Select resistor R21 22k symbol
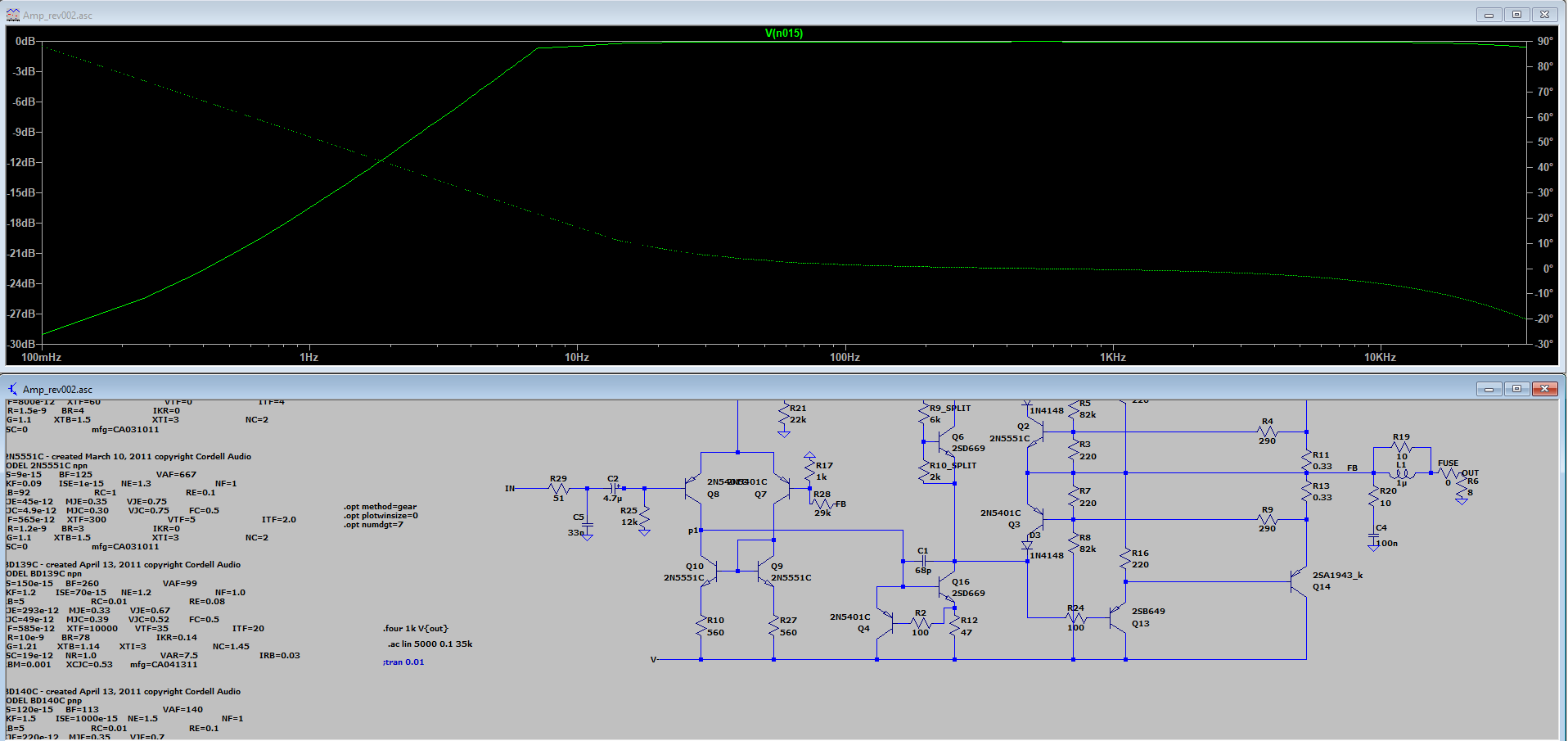 (x=784, y=415)
